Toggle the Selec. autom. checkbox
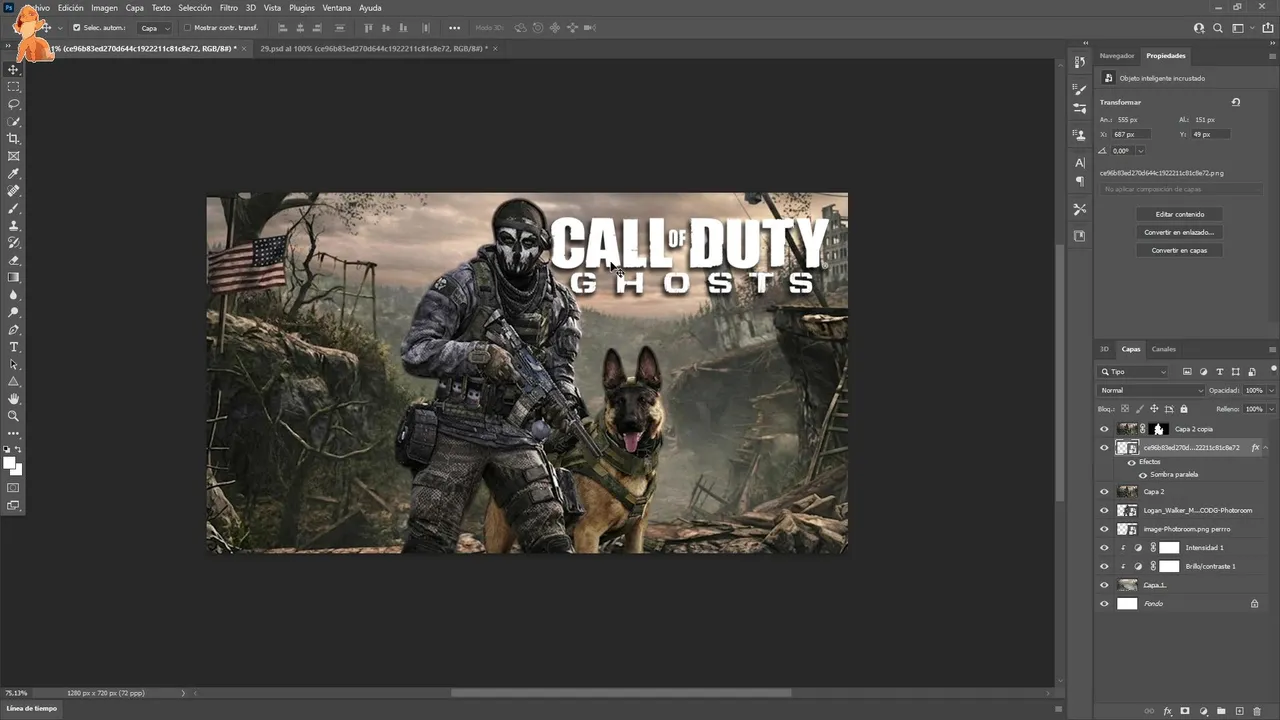Image resolution: width=1280 pixels, height=720 pixels. click(76, 28)
